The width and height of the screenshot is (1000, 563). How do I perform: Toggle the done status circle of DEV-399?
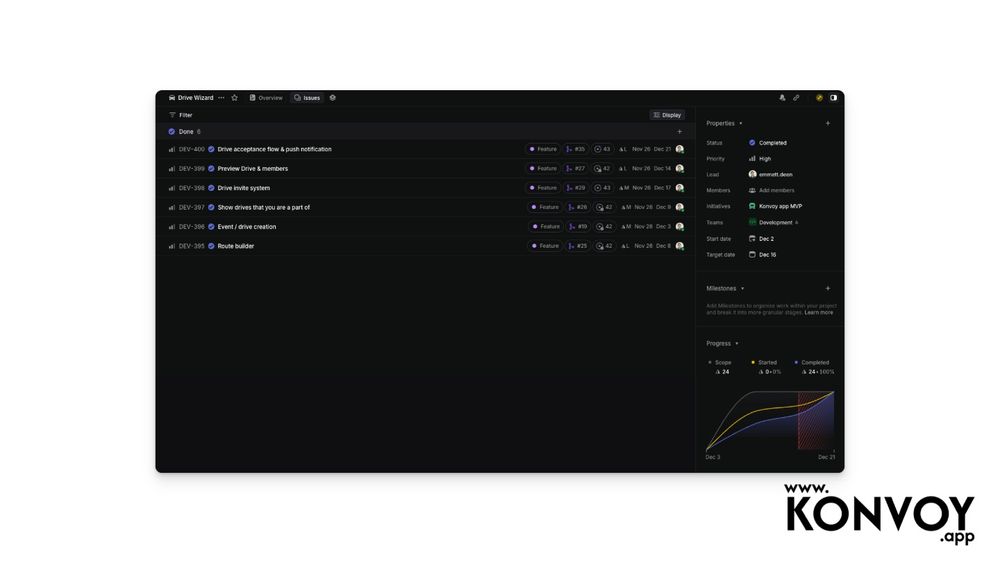pyautogui.click(x=211, y=168)
